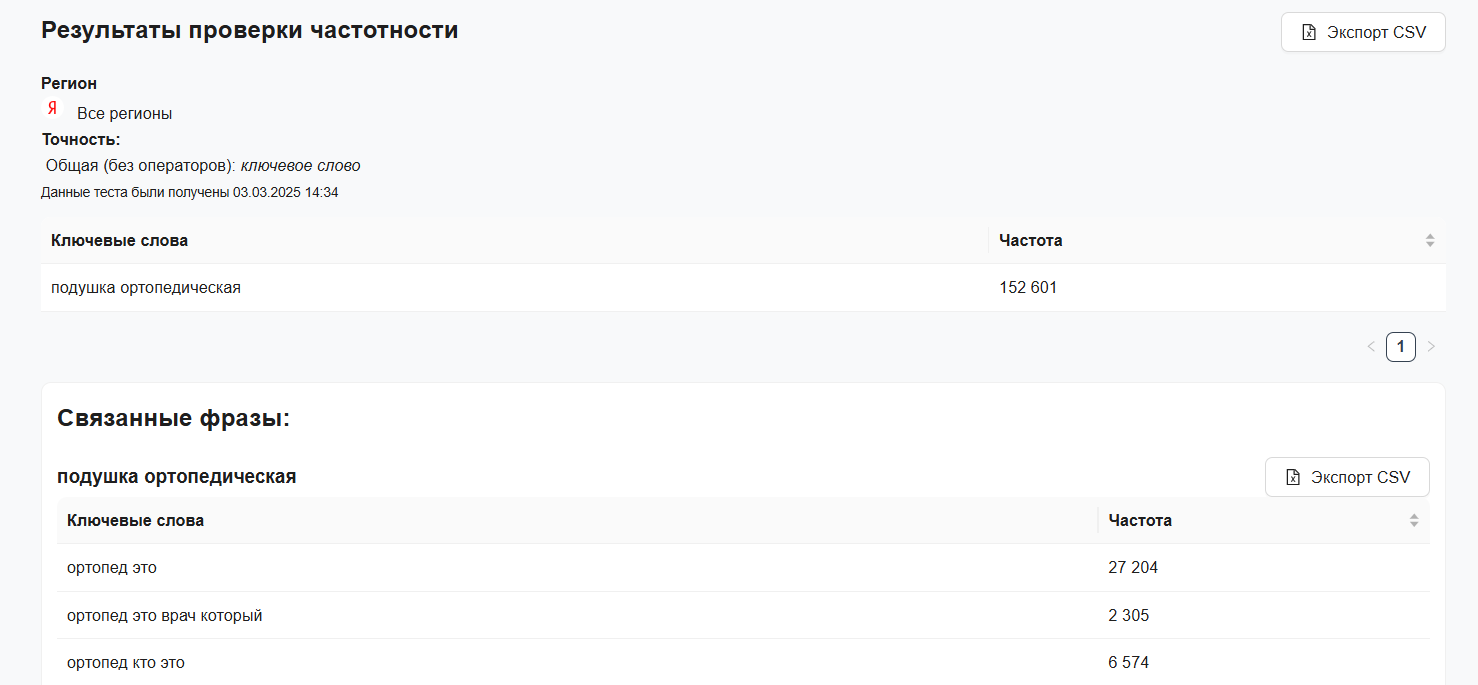Click frequency value 152 601
The height and width of the screenshot is (685, 1478).
pos(1028,288)
